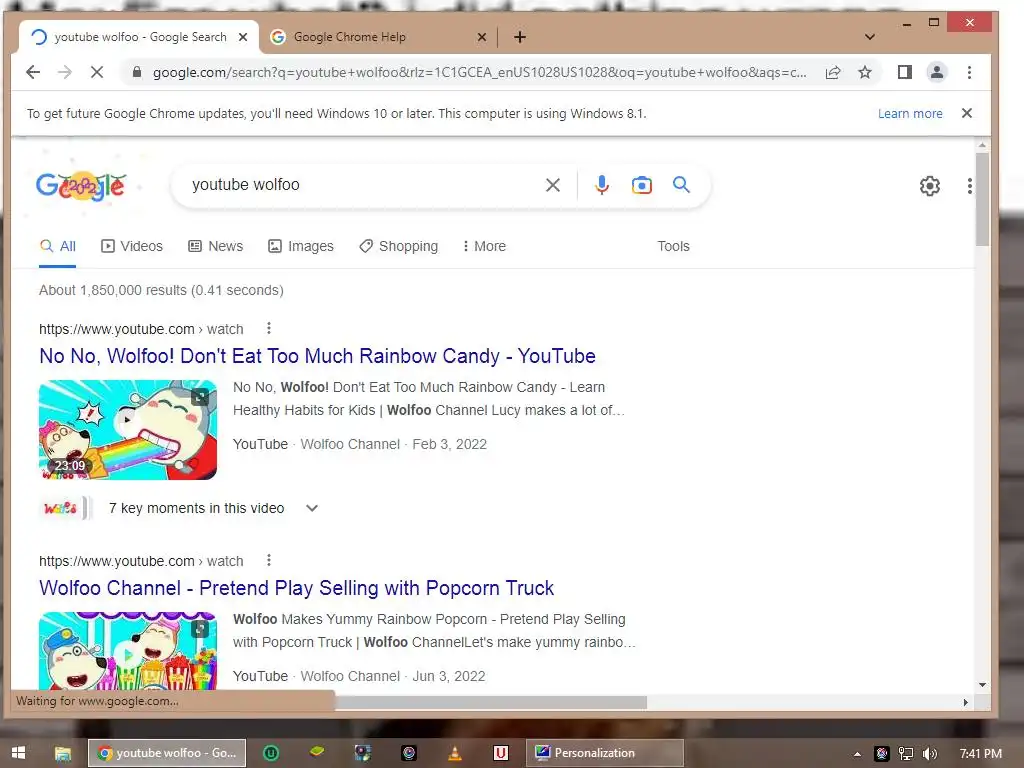Open the Google page menu beside the gear
1024x768 pixels.
point(970,186)
